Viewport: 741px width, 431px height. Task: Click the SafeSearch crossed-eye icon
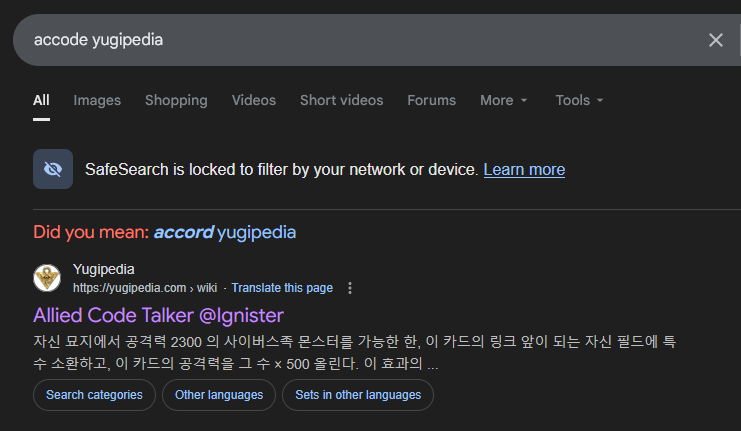pyautogui.click(x=53, y=169)
